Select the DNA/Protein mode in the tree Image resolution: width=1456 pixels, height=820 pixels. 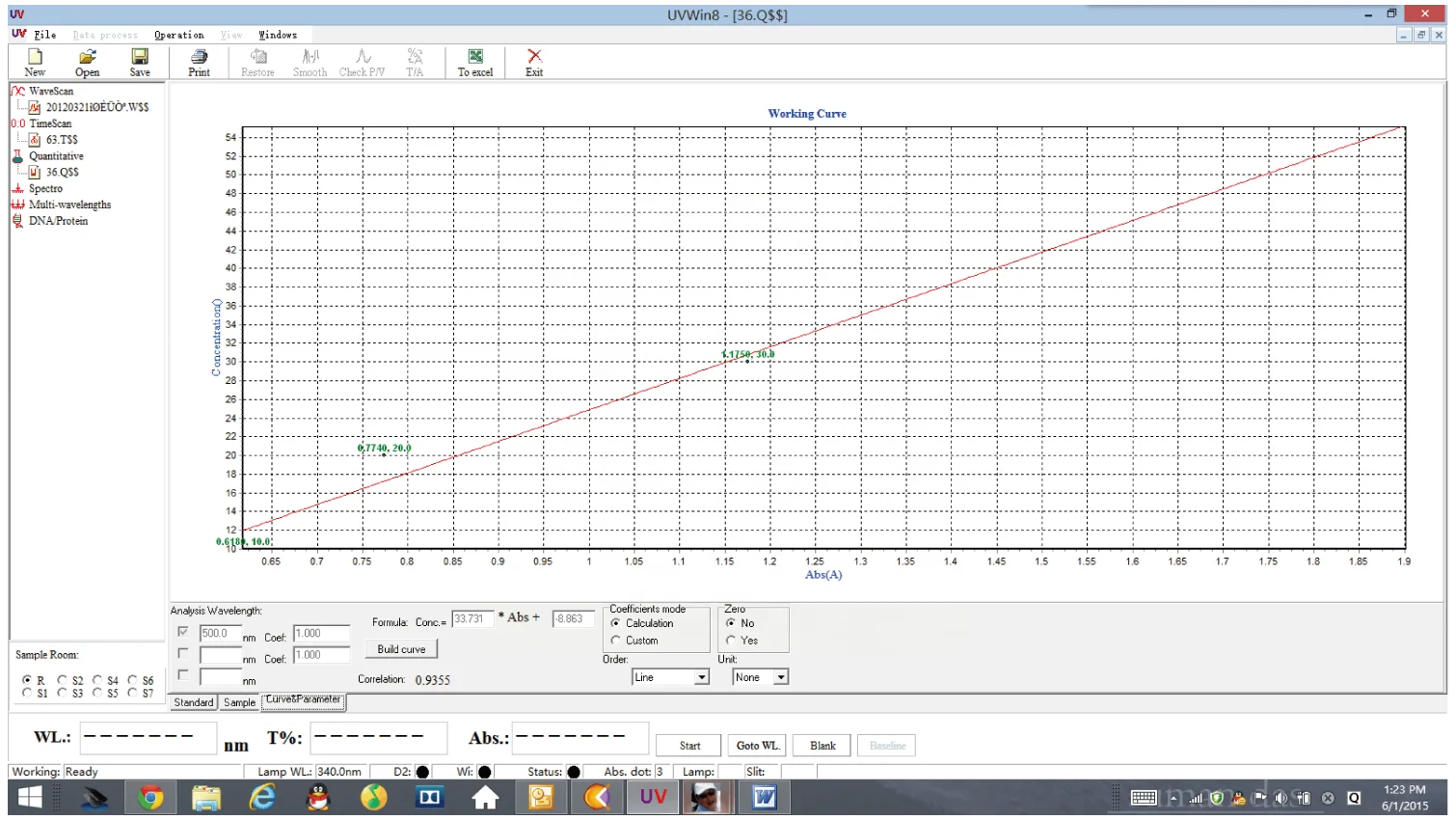57,221
